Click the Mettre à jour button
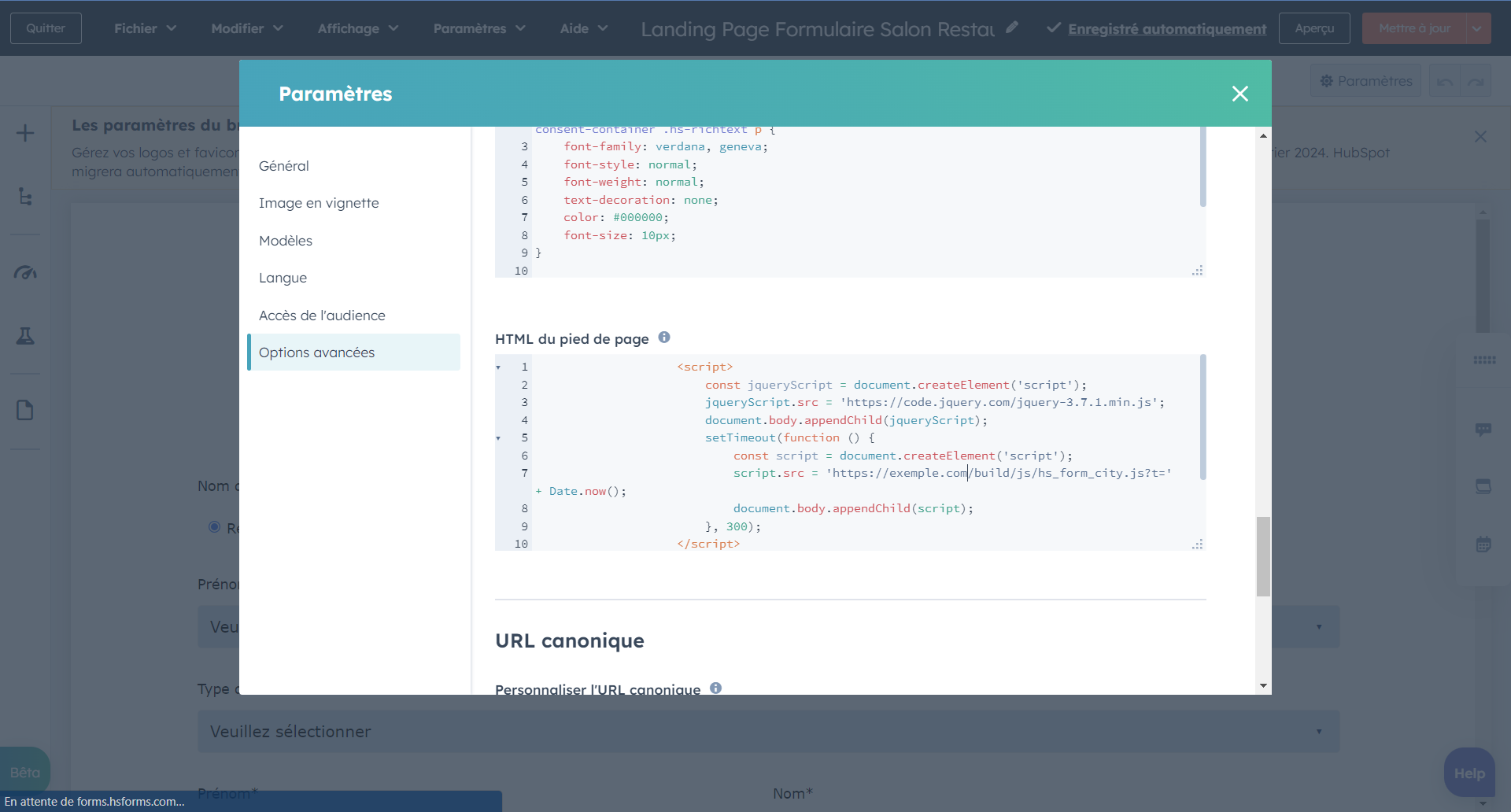 (1414, 28)
